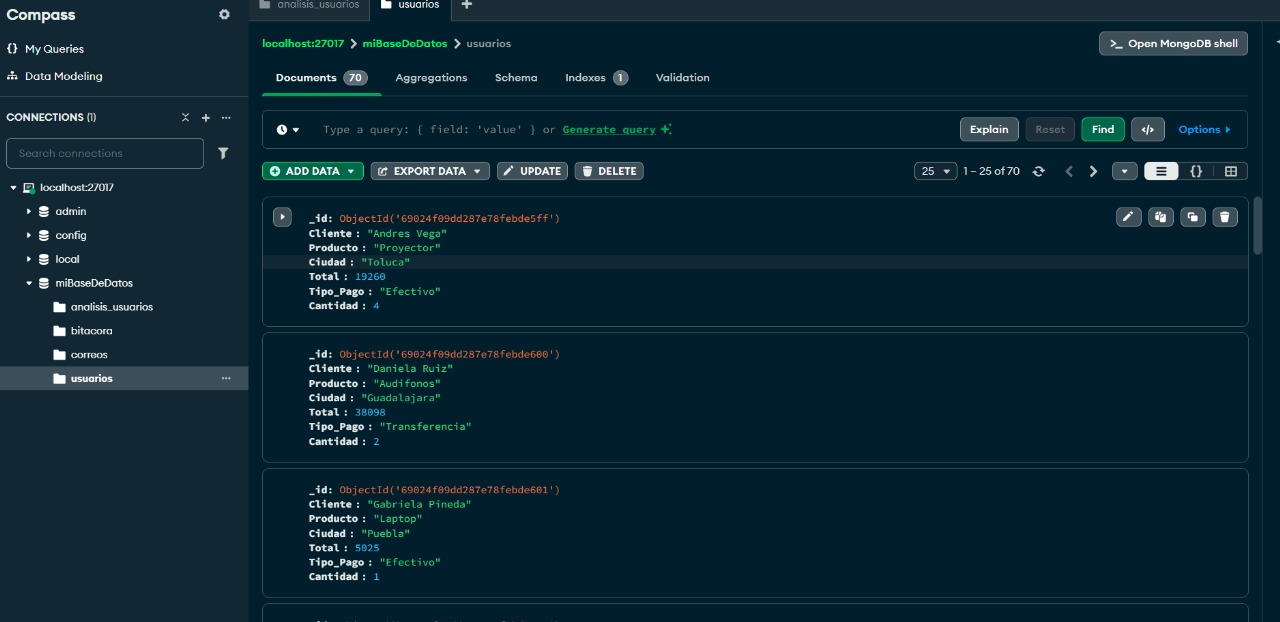Copy the first document with the copy icon
Screen dimensions: 1280x622
[1160, 217]
